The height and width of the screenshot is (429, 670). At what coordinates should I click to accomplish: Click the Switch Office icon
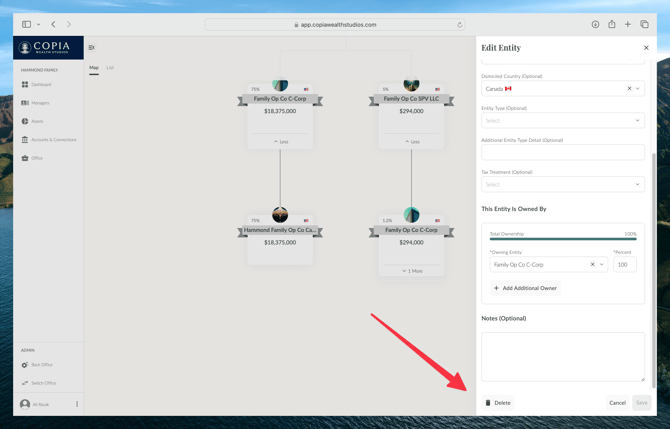pyautogui.click(x=25, y=383)
